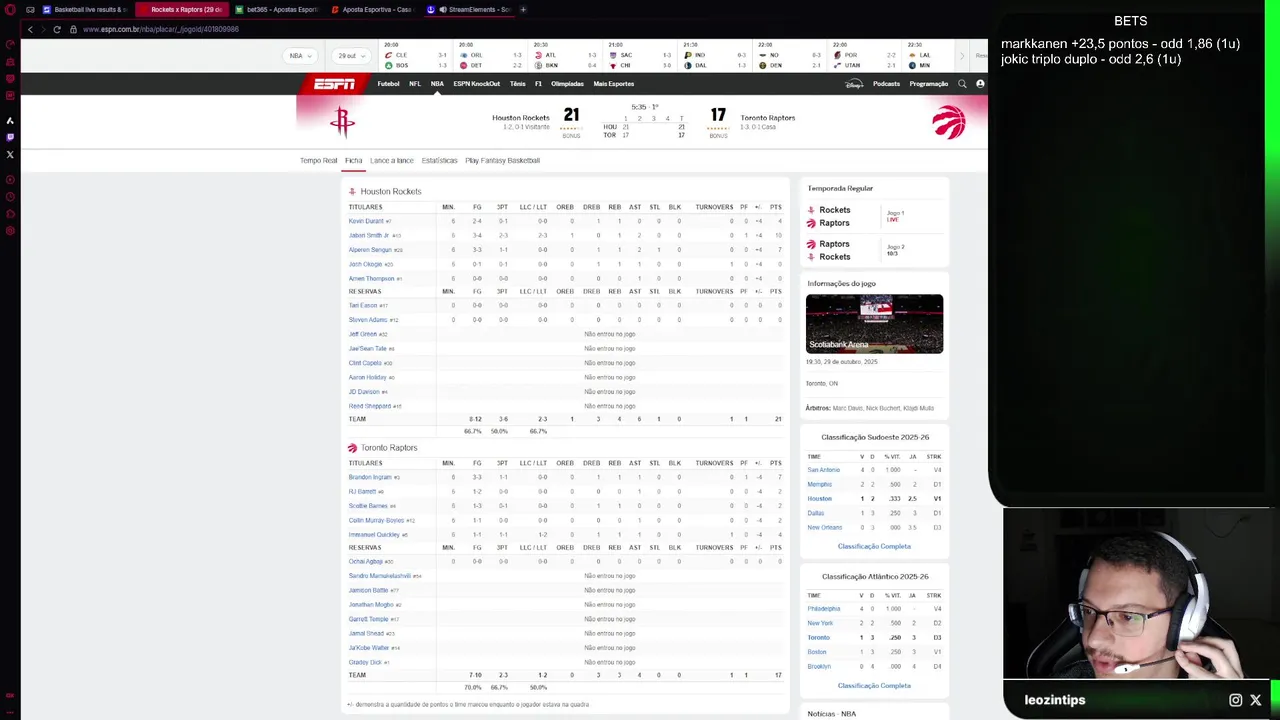Open a new browser tab with plus icon
Viewport: 1280px width, 720px height.
click(523, 9)
